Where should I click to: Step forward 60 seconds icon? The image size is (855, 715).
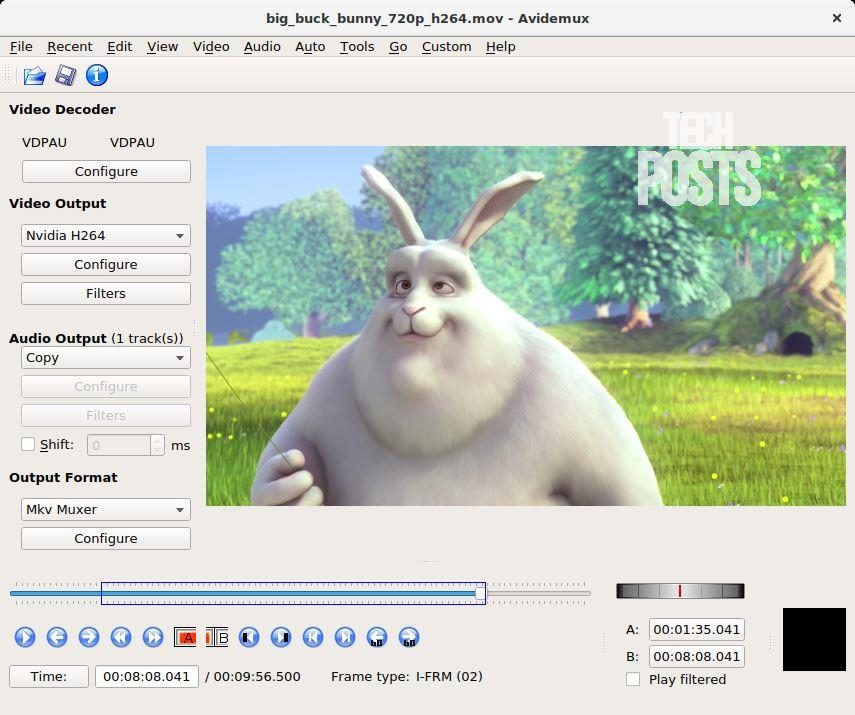409,637
